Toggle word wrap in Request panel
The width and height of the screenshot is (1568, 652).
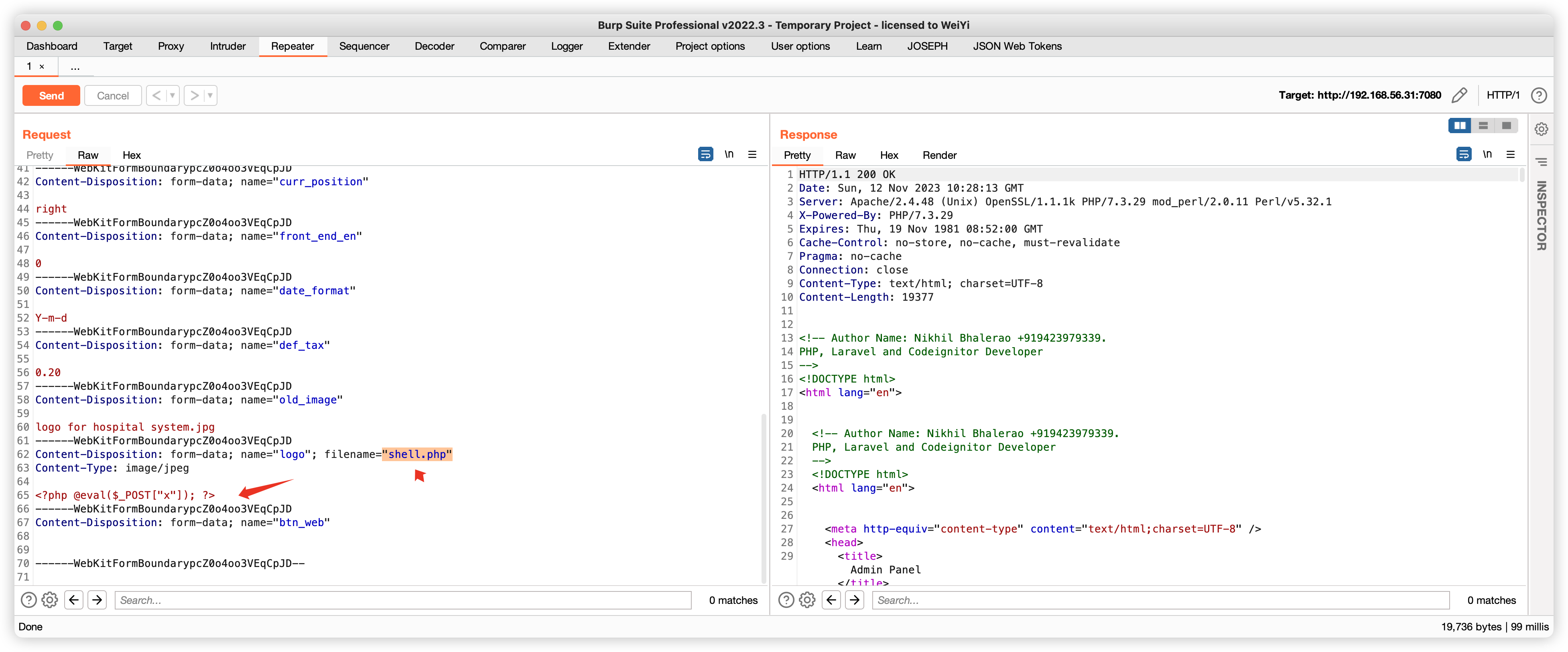click(705, 154)
